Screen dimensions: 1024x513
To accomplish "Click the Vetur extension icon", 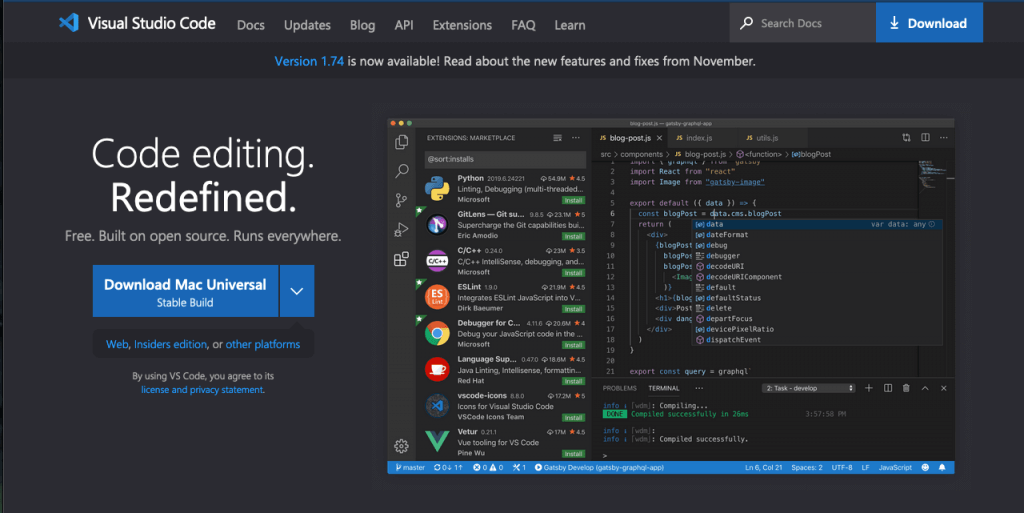I will [x=437, y=442].
